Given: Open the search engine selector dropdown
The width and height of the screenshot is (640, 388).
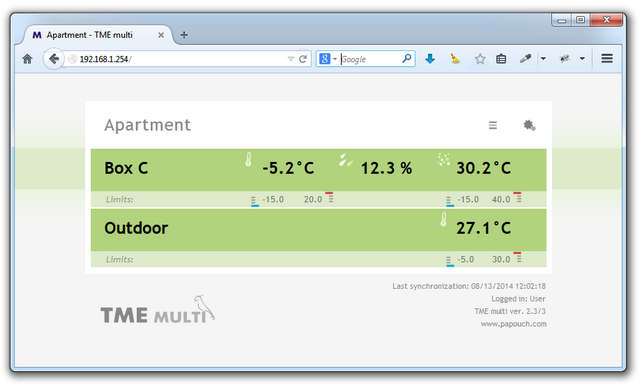Looking at the screenshot, I should tap(327, 59).
